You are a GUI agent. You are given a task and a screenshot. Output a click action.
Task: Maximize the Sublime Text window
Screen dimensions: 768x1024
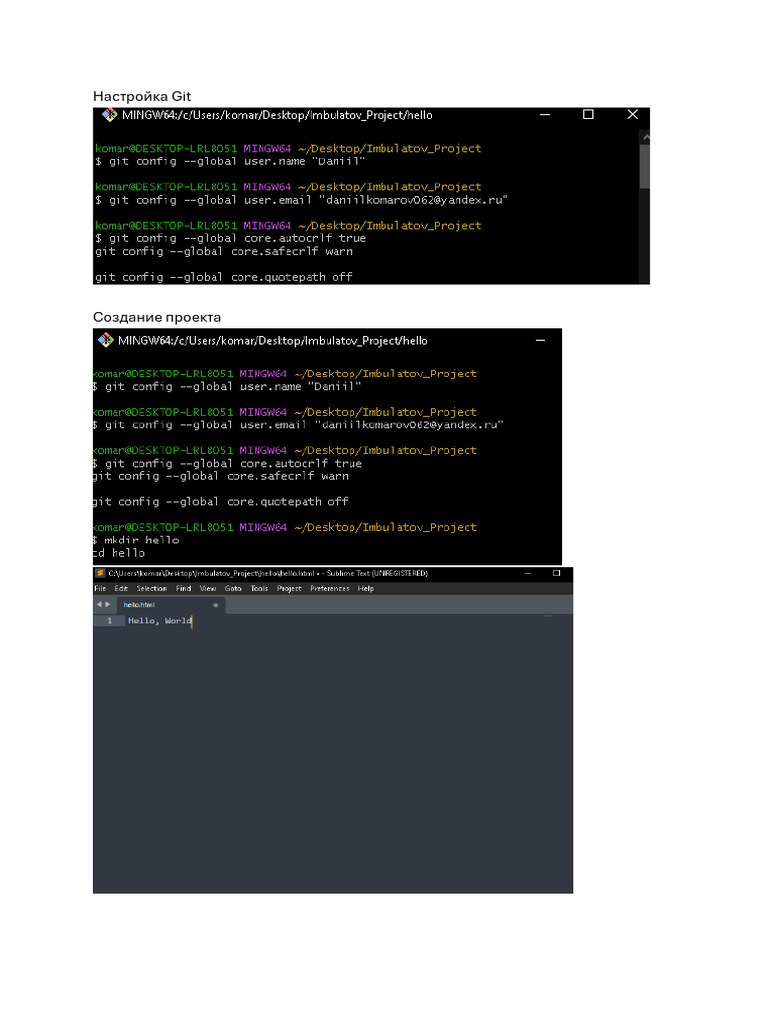pos(556,573)
